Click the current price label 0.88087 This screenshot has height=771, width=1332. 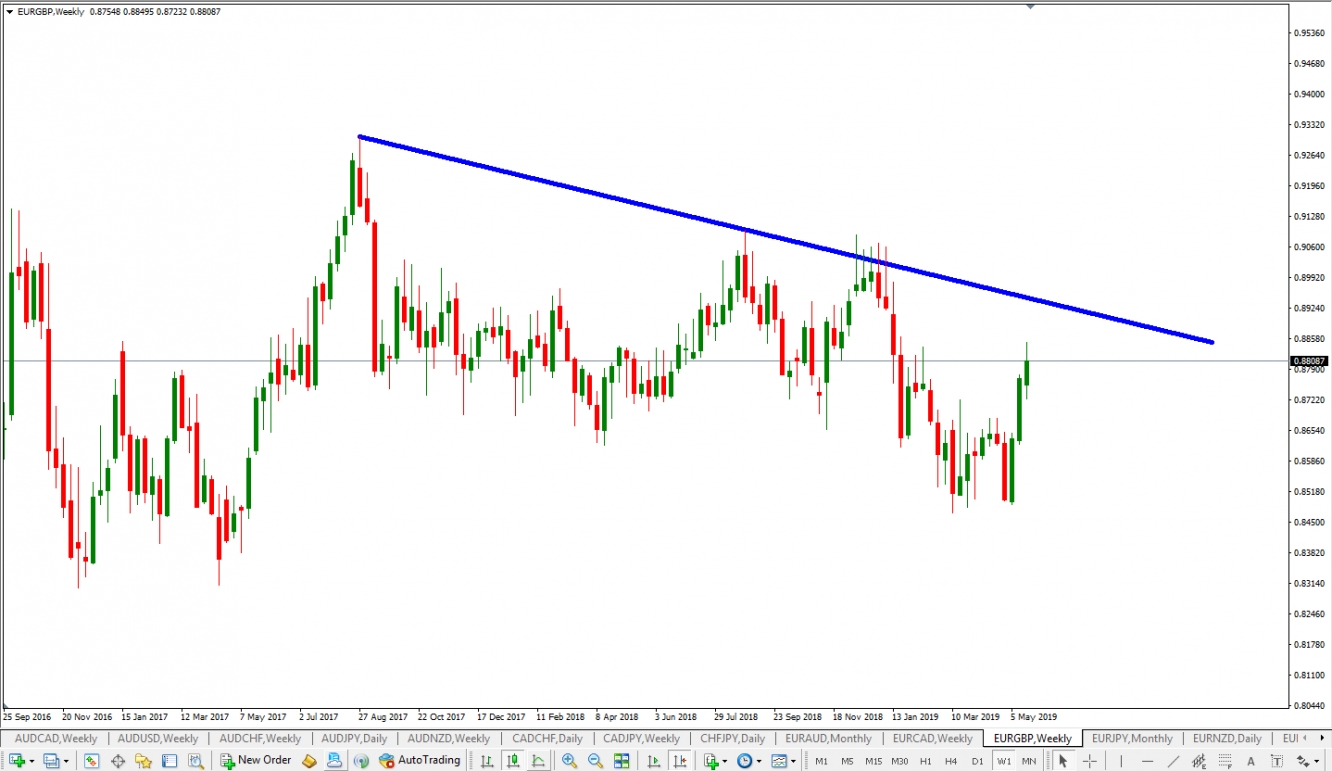pos(1309,361)
